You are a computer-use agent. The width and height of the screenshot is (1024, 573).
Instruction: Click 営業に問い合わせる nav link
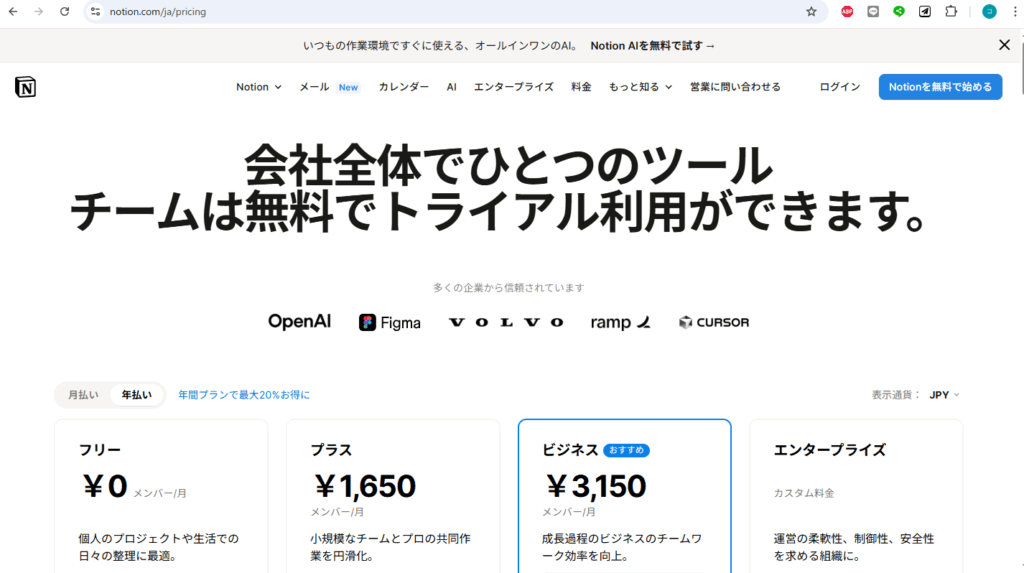(735, 87)
